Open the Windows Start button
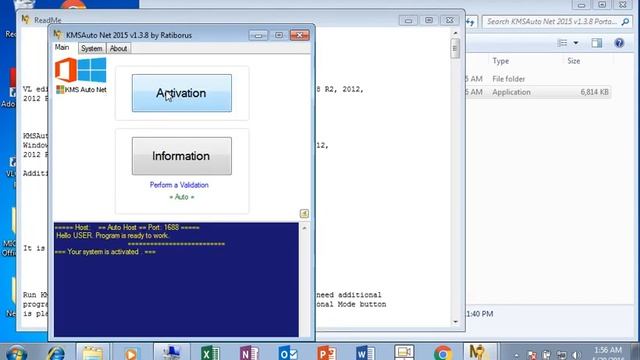Screen dimensions: 640x360 tap(17, 353)
